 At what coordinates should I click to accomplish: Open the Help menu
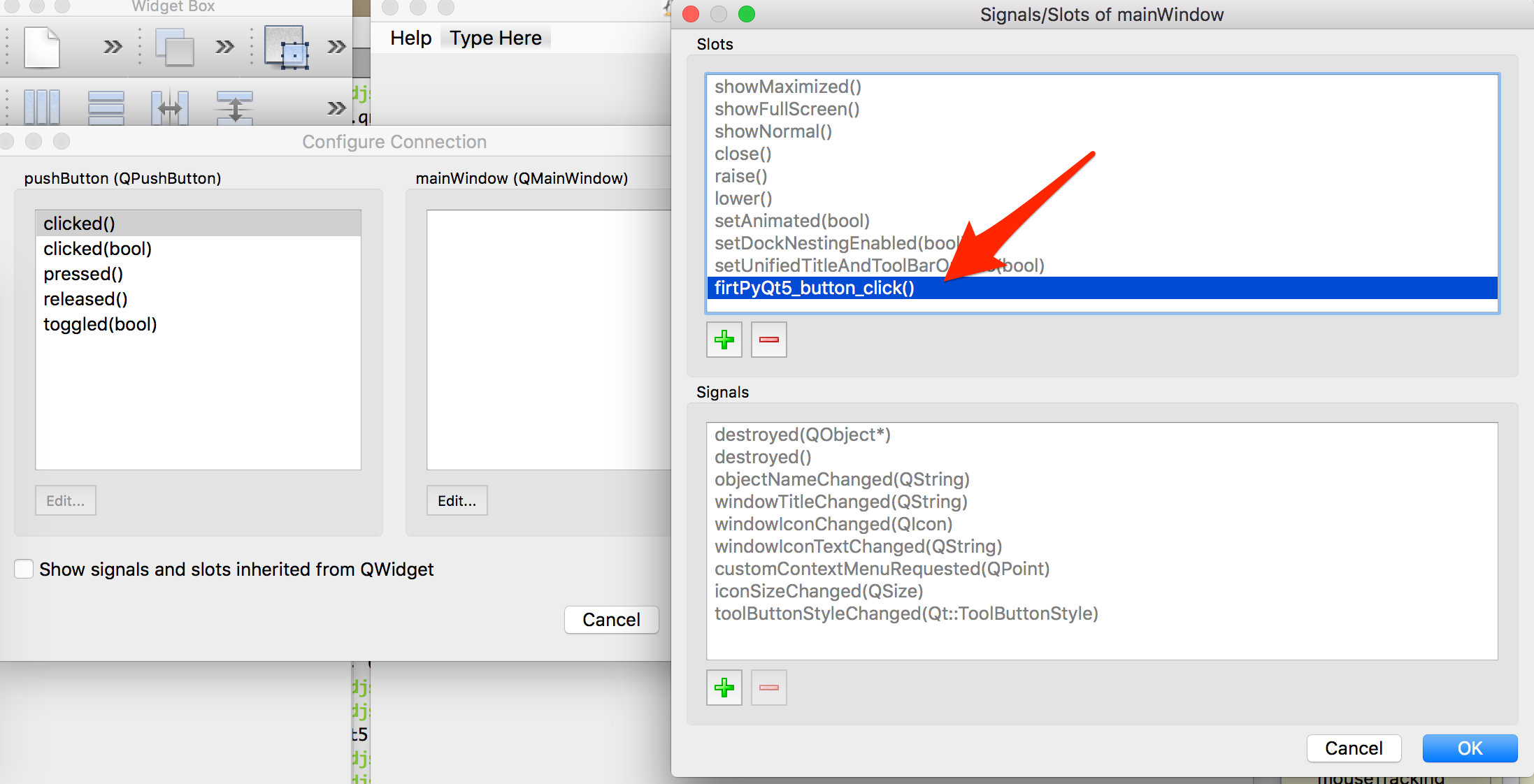[x=410, y=38]
